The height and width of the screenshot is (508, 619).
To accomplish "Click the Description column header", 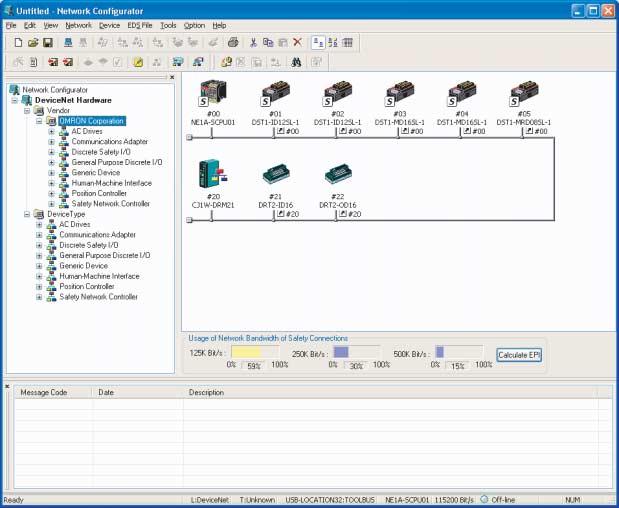I will [x=390, y=392].
